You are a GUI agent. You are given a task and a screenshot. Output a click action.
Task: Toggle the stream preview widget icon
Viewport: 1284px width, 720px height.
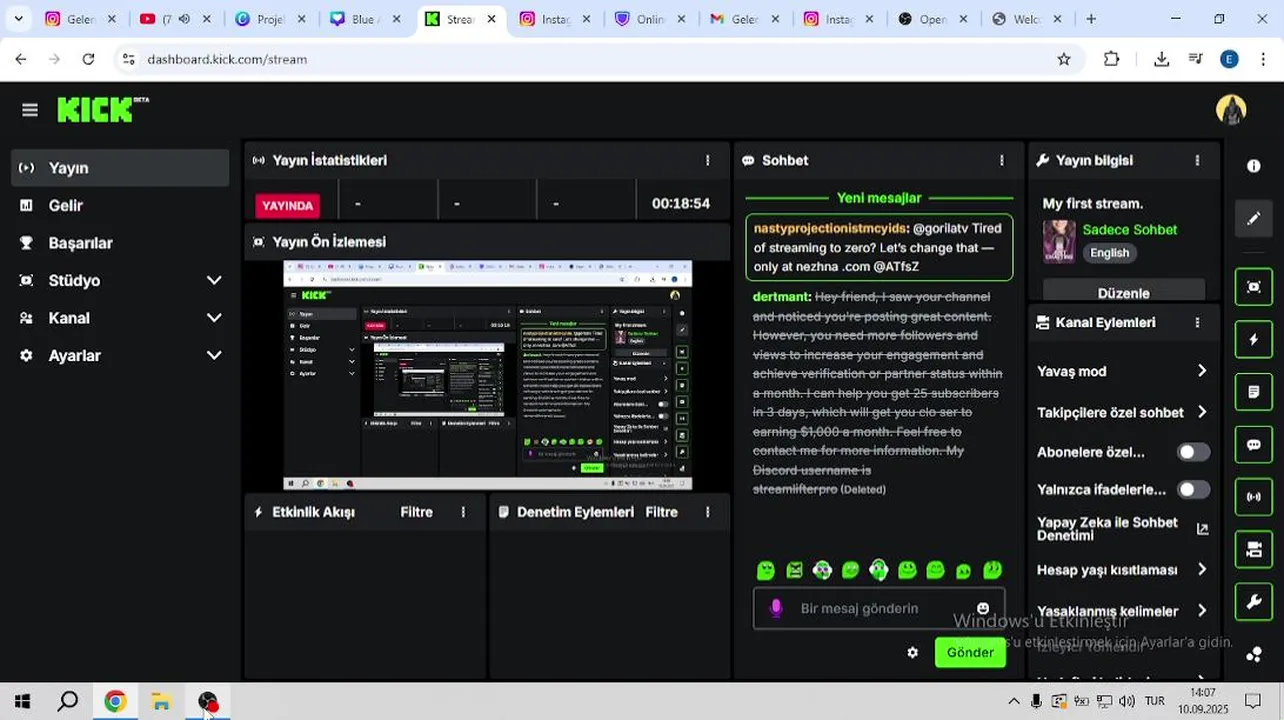pos(1254,287)
